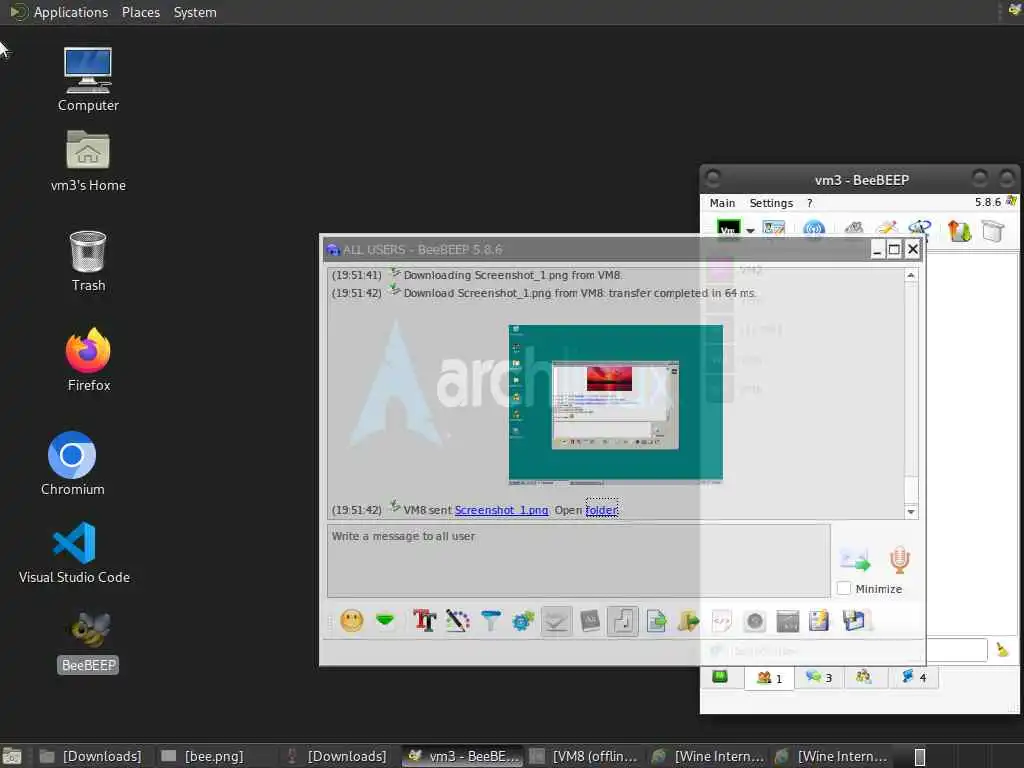Tick the Minimize checkbox
1024x768 pixels.
[x=844, y=588]
